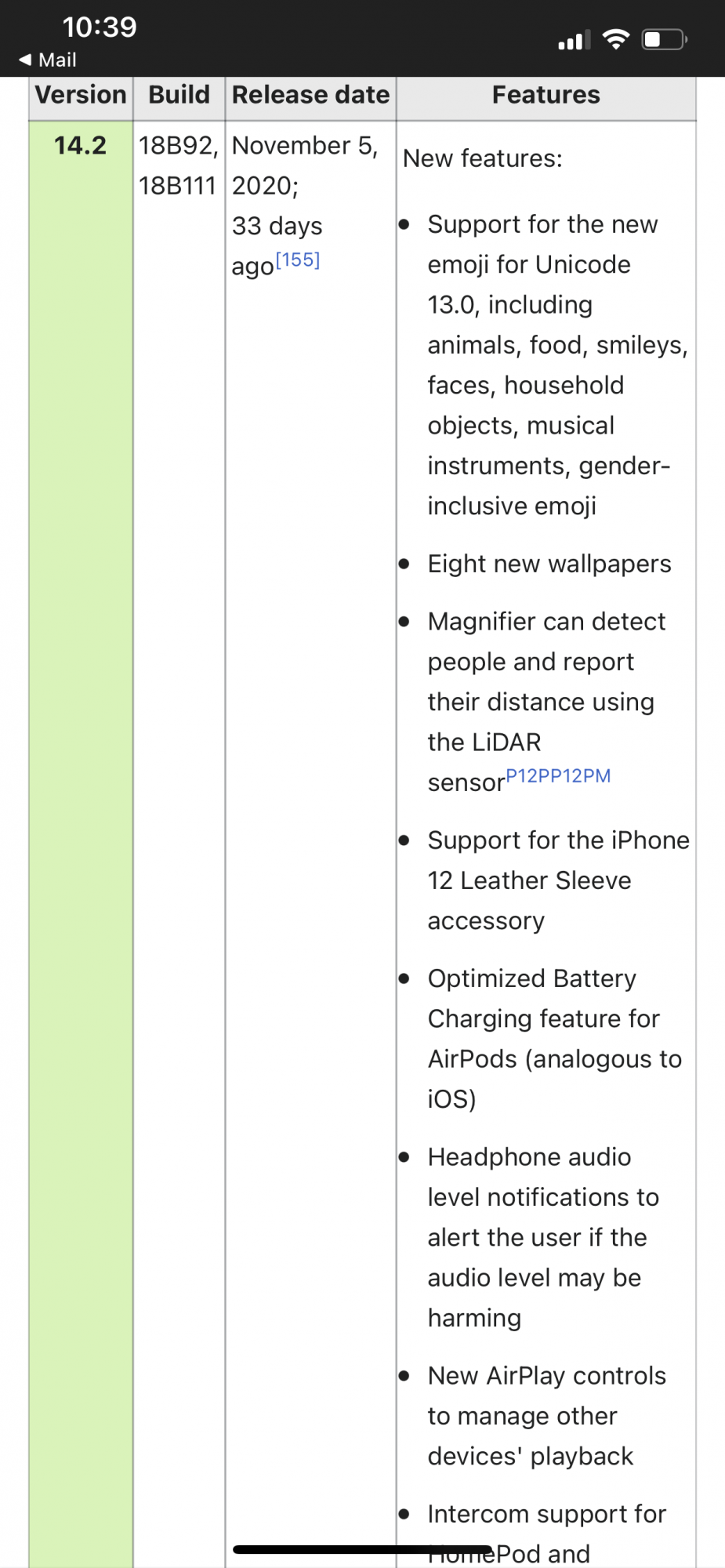Viewport: 725px width, 1568px height.
Task: Tap the cellular signal strength icon
Action: 574,40
